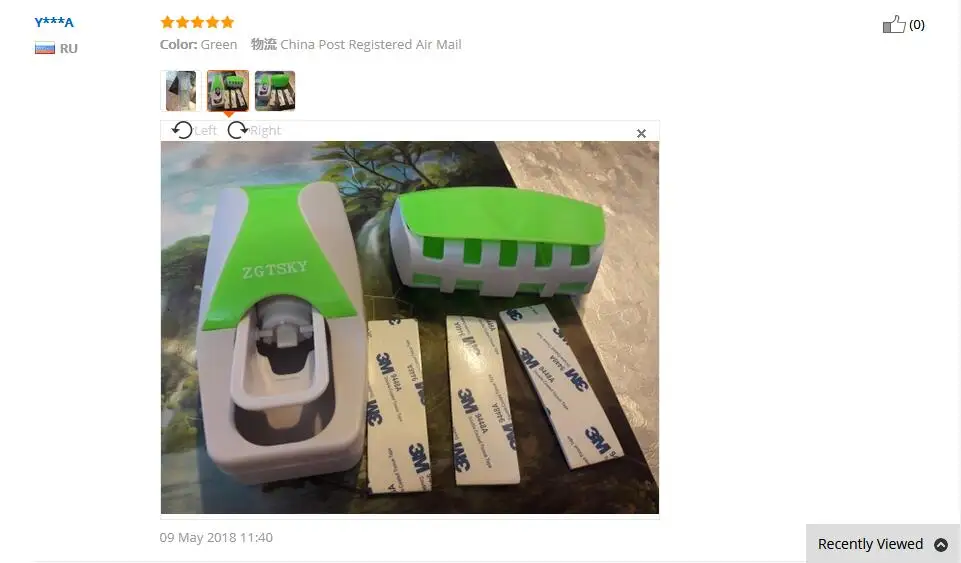Click the fifth orange rating star
The height and width of the screenshot is (563, 961).
click(x=227, y=23)
